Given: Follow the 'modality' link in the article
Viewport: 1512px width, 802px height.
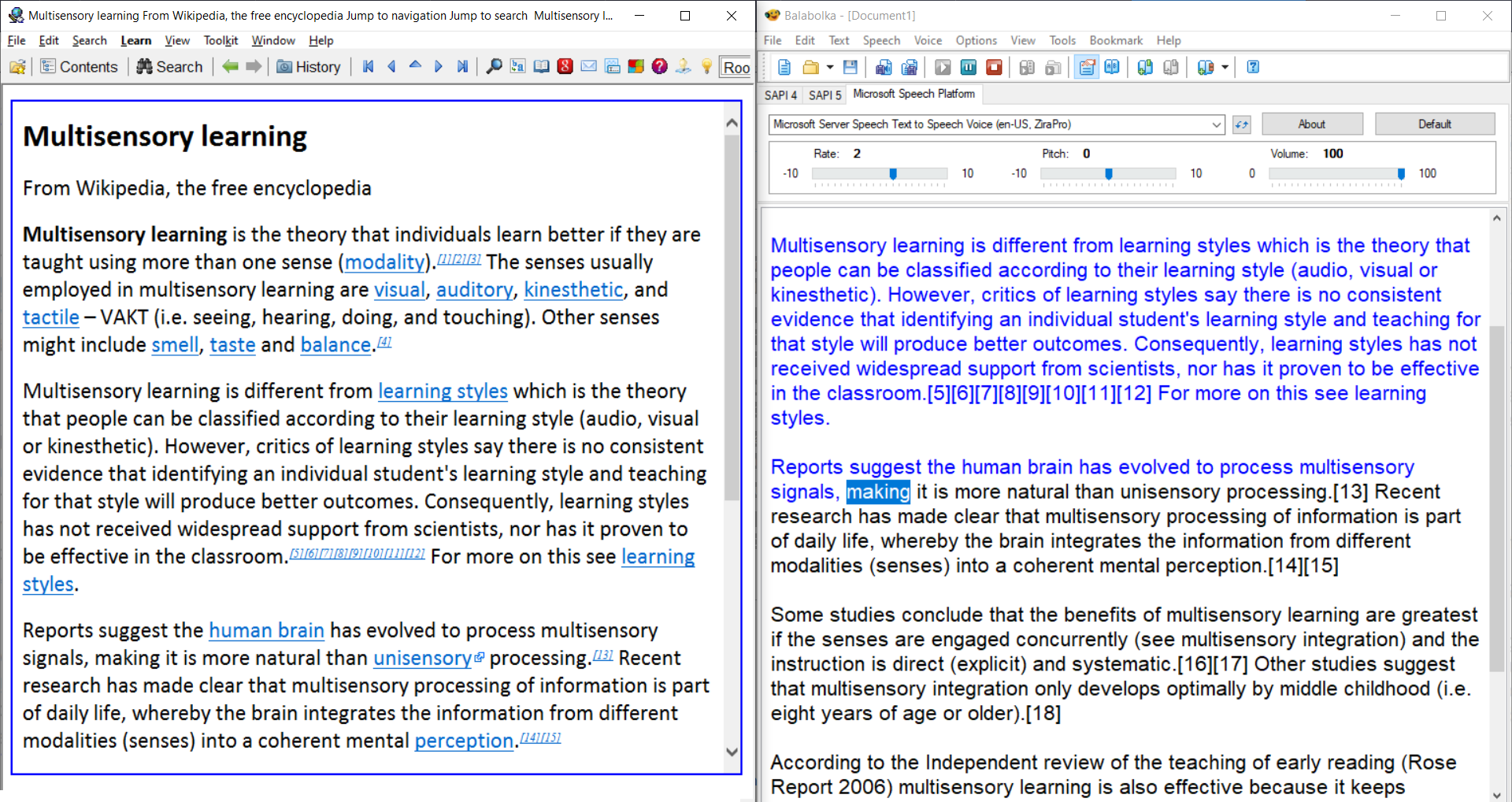Looking at the screenshot, I should pos(384,262).
